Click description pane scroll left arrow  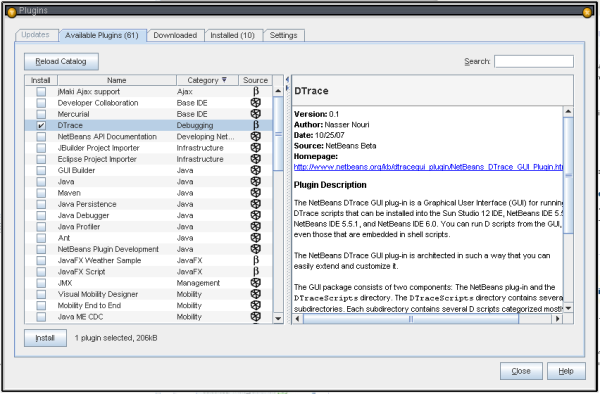(x=298, y=319)
